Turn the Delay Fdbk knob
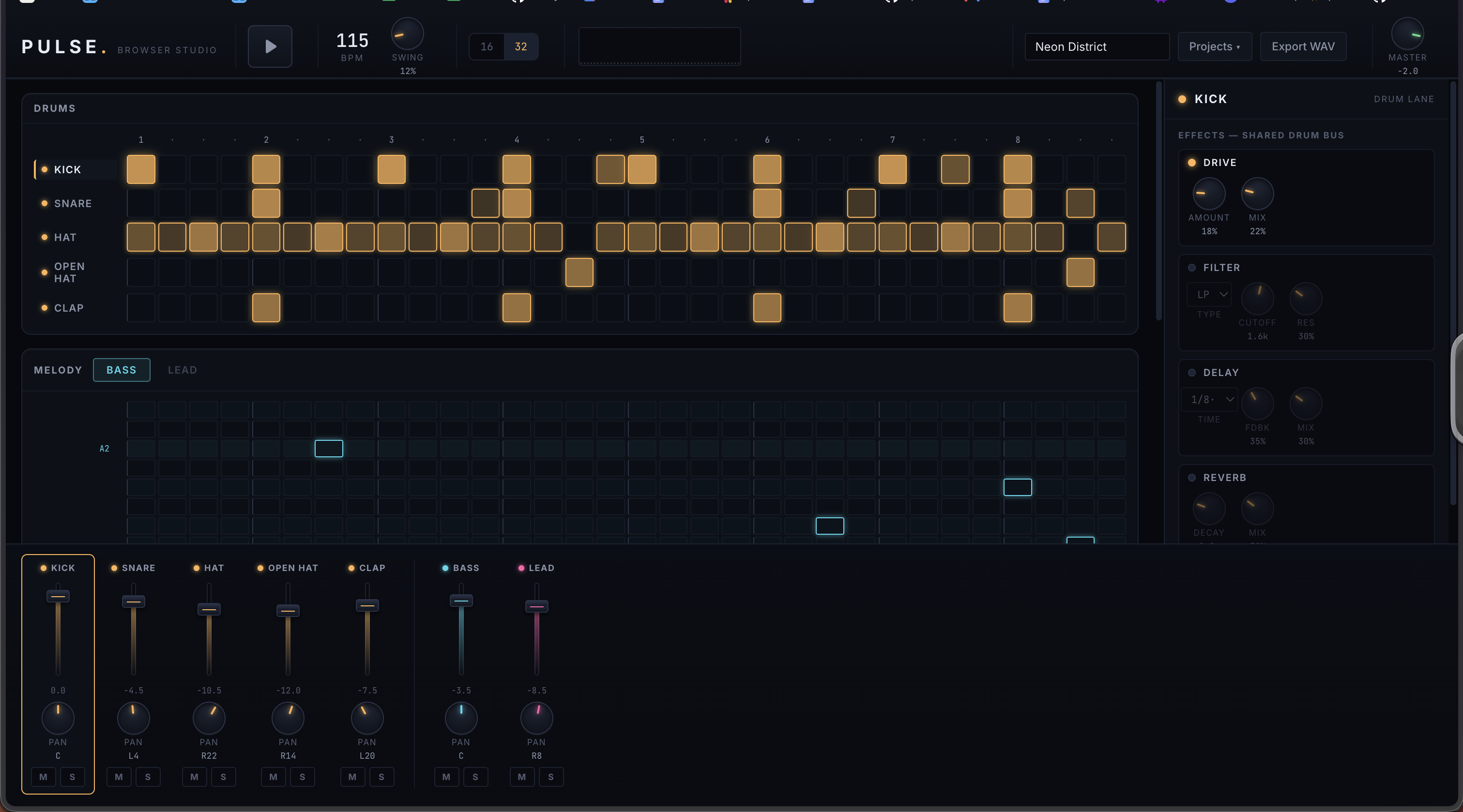The image size is (1463, 812). [1257, 404]
